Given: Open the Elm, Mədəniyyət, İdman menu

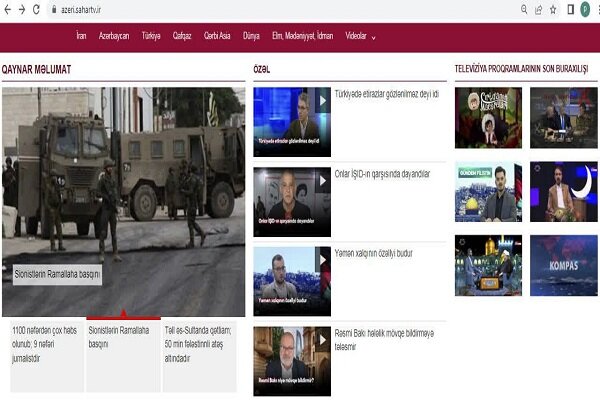Looking at the screenshot, I should click(303, 35).
